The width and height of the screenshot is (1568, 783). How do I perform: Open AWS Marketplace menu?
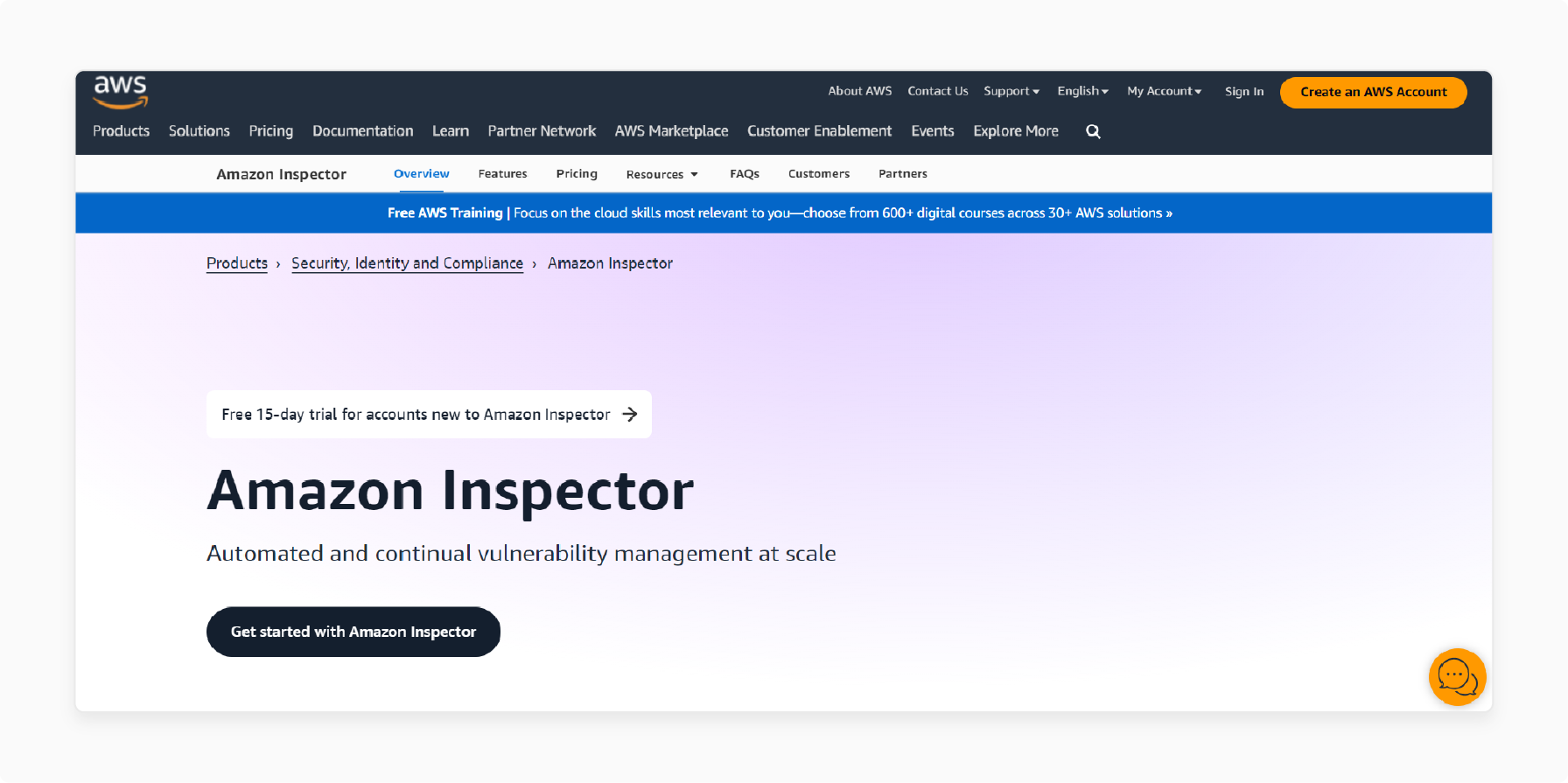tap(671, 131)
